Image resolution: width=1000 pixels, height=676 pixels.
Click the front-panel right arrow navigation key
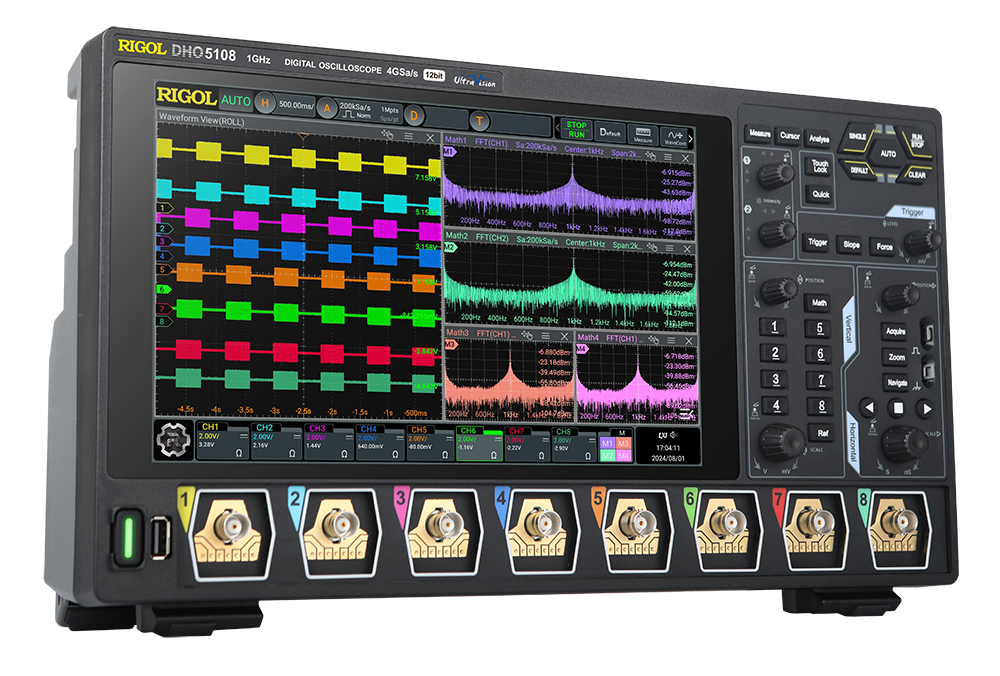click(x=927, y=409)
